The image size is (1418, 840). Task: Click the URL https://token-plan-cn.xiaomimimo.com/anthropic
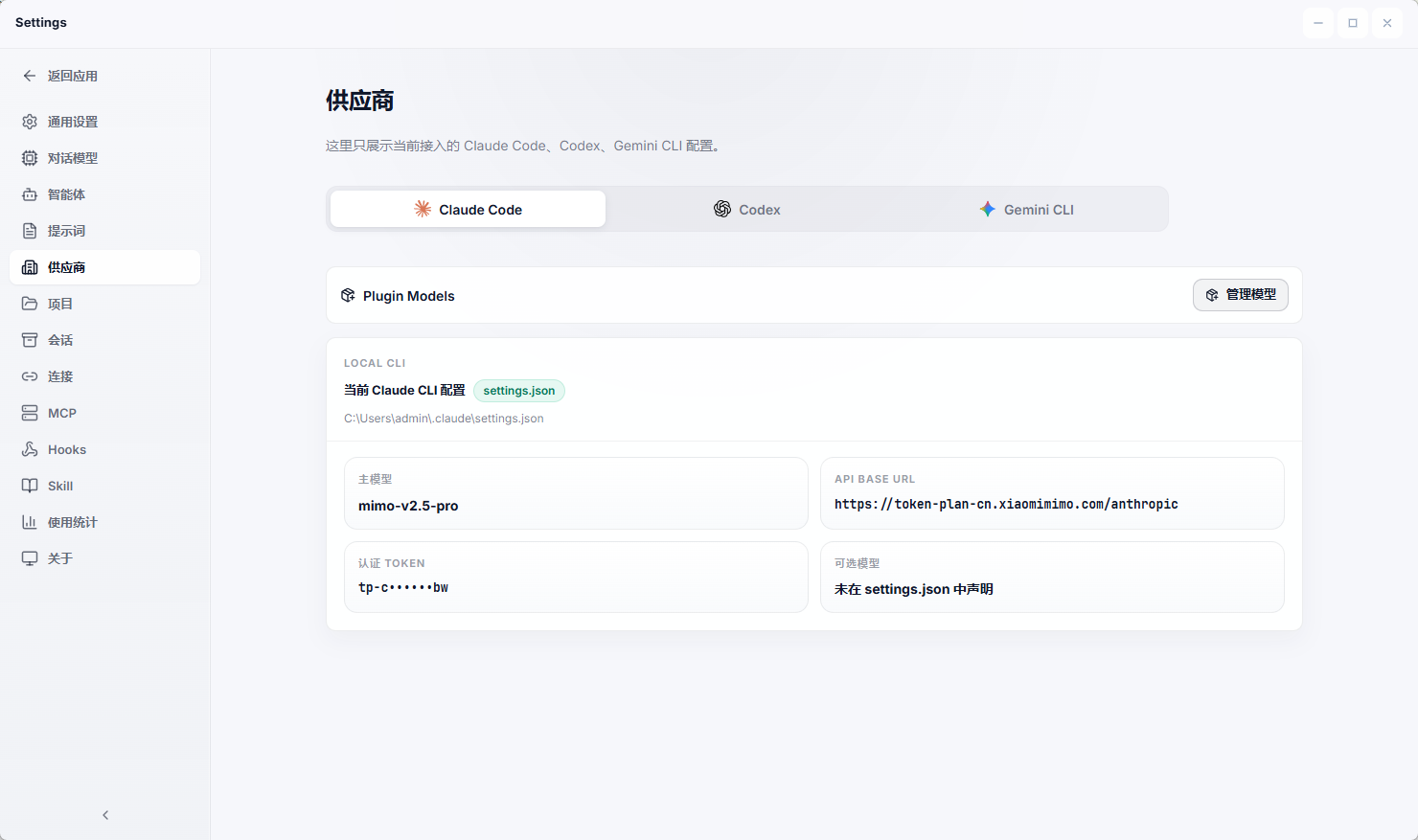(x=1006, y=505)
